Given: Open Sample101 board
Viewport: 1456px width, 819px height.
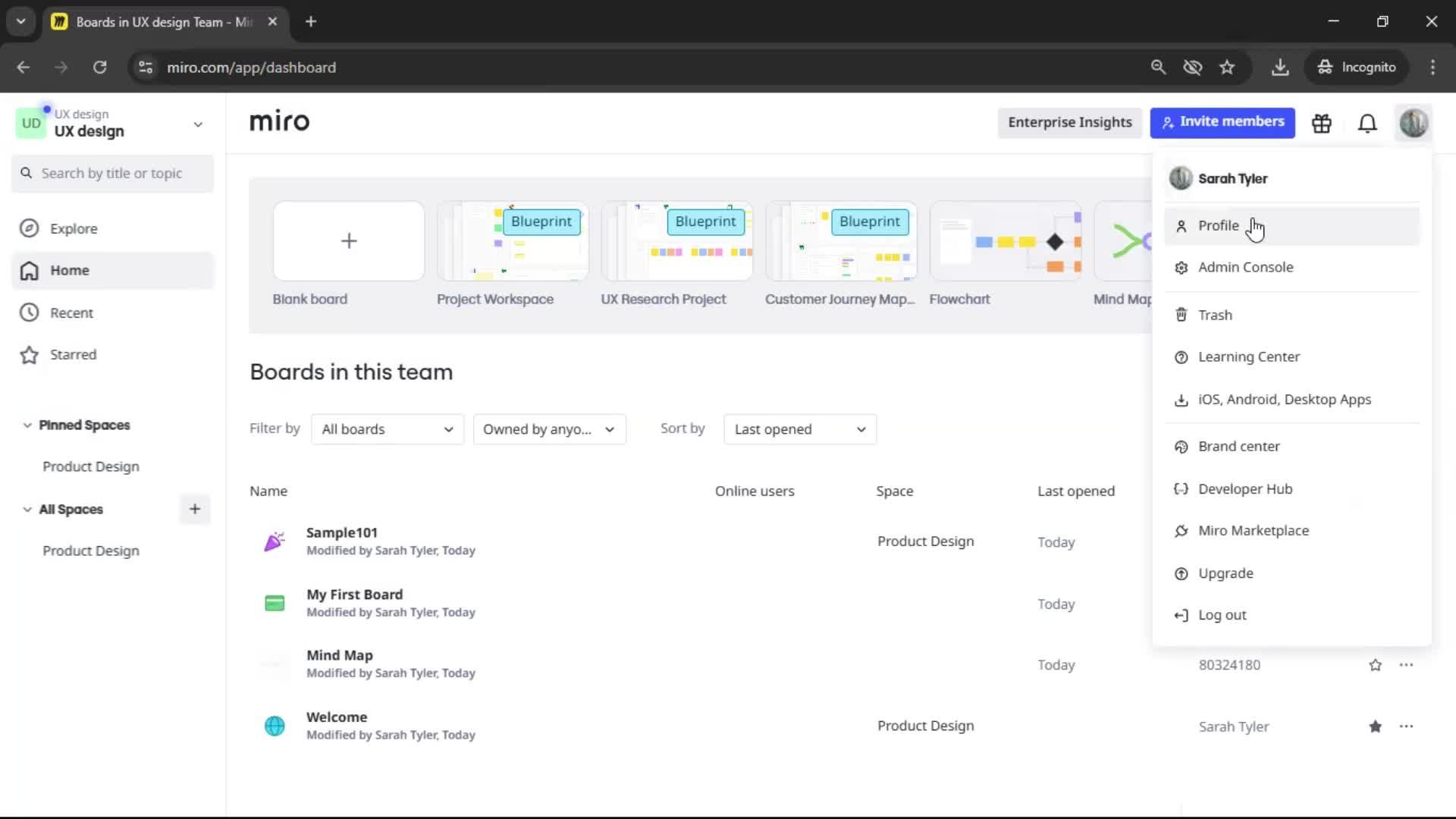Looking at the screenshot, I should point(342,533).
